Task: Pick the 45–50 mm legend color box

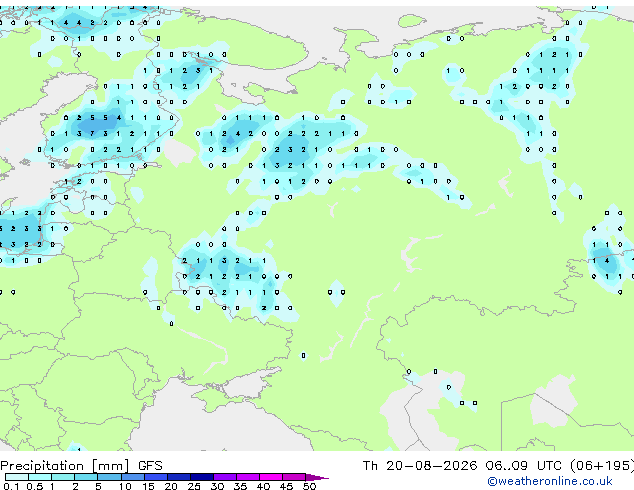Action: tap(294, 477)
